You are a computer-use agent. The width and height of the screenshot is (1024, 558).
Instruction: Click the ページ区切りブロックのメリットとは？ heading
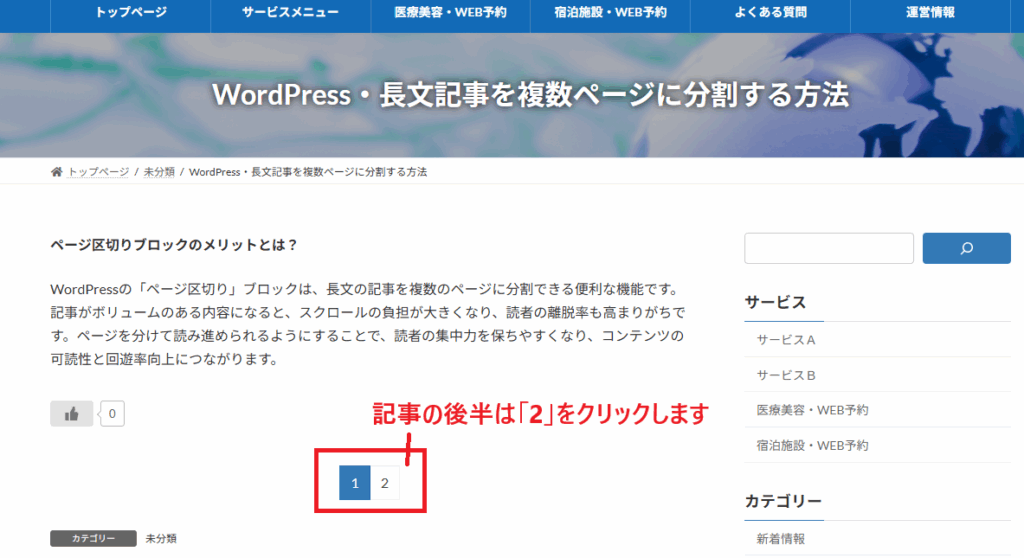(174, 245)
